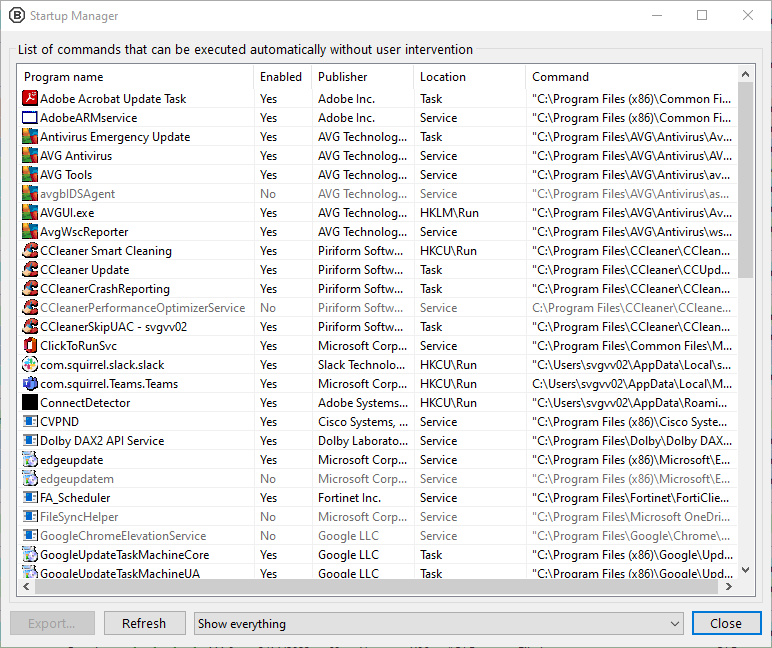Click the horizontal scrollbar right arrow
This screenshot has width=772, height=648.
point(729,586)
